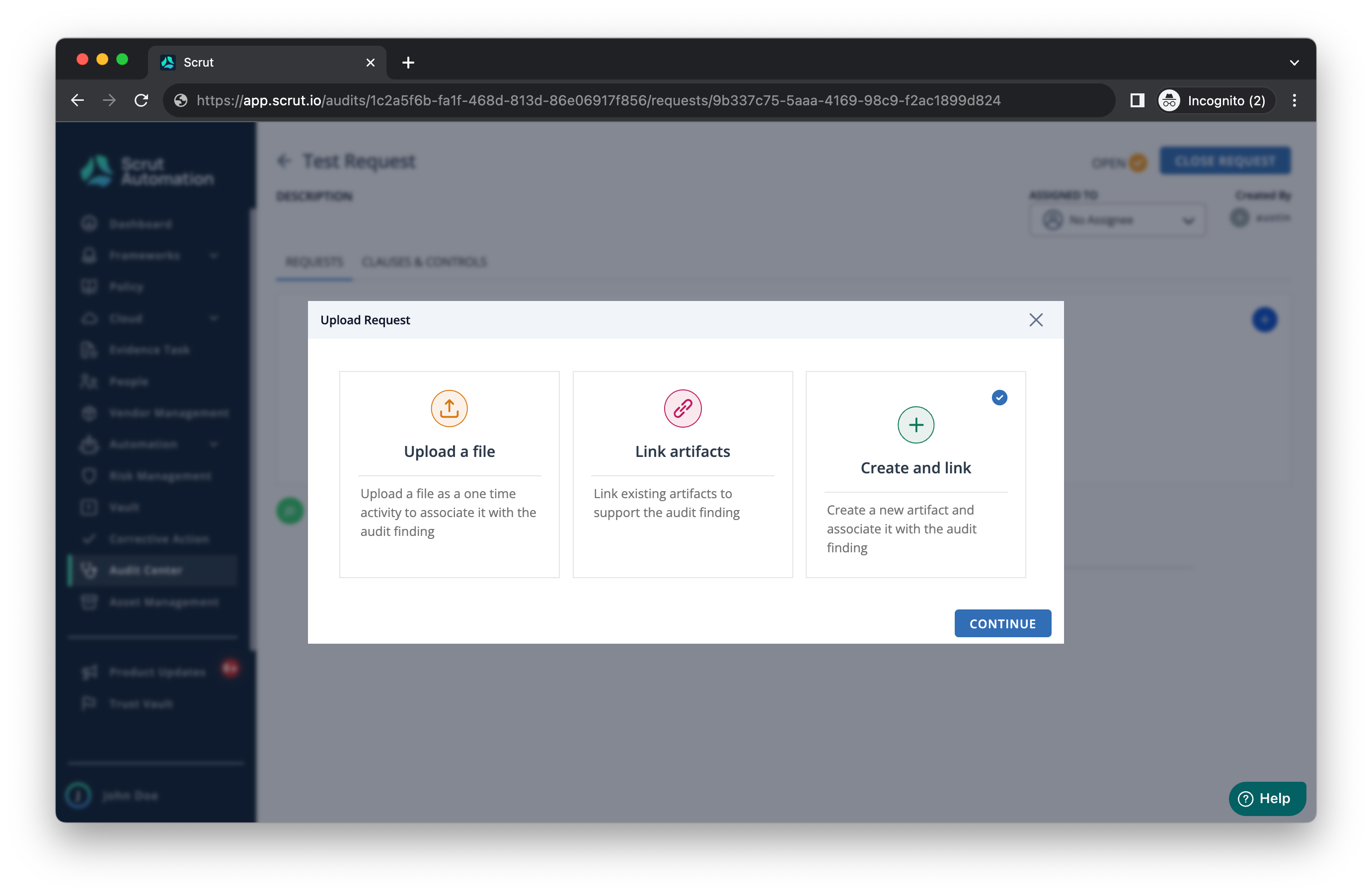The image size is (1372, 896).
Task: Toggle the blue checkmark on Create and link
Action: click(x=999, y=397)
